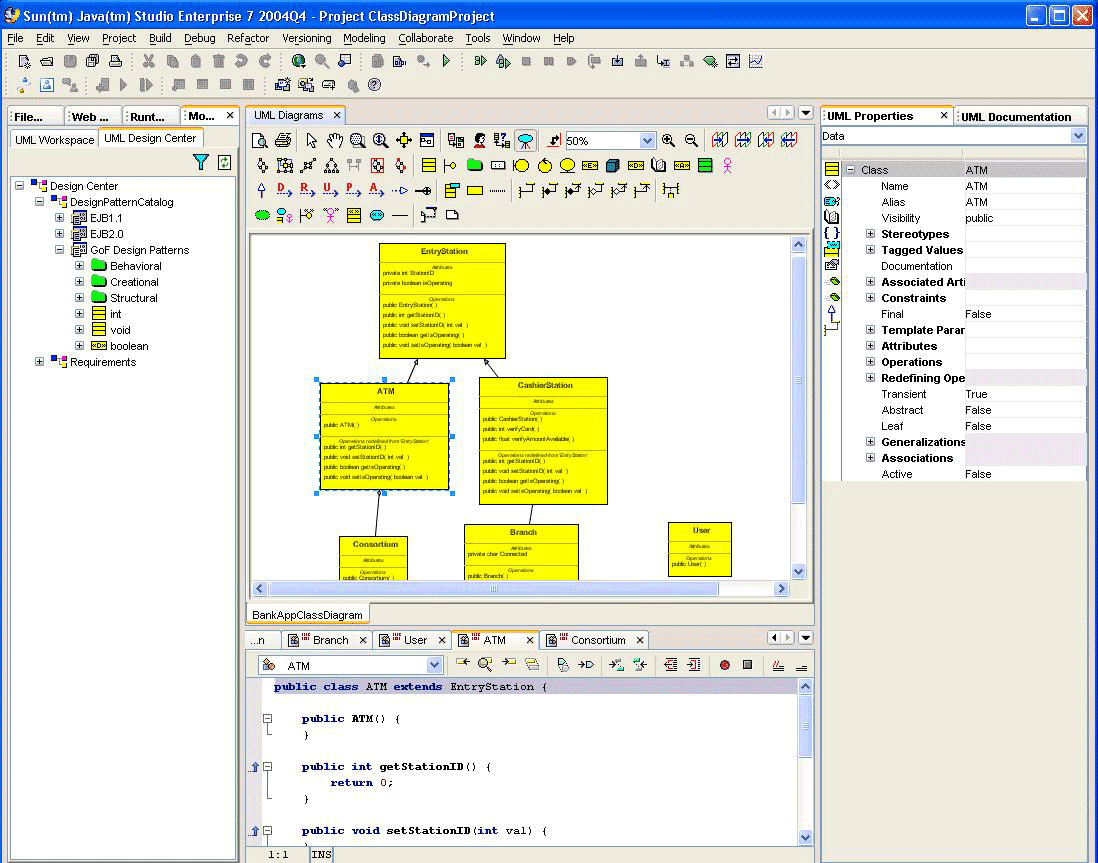Viewport: 1098px width, 863px height.
Task: Click the fit-to-window four-arrows icon
Action: pyautogui.click(x=403, y=141)
